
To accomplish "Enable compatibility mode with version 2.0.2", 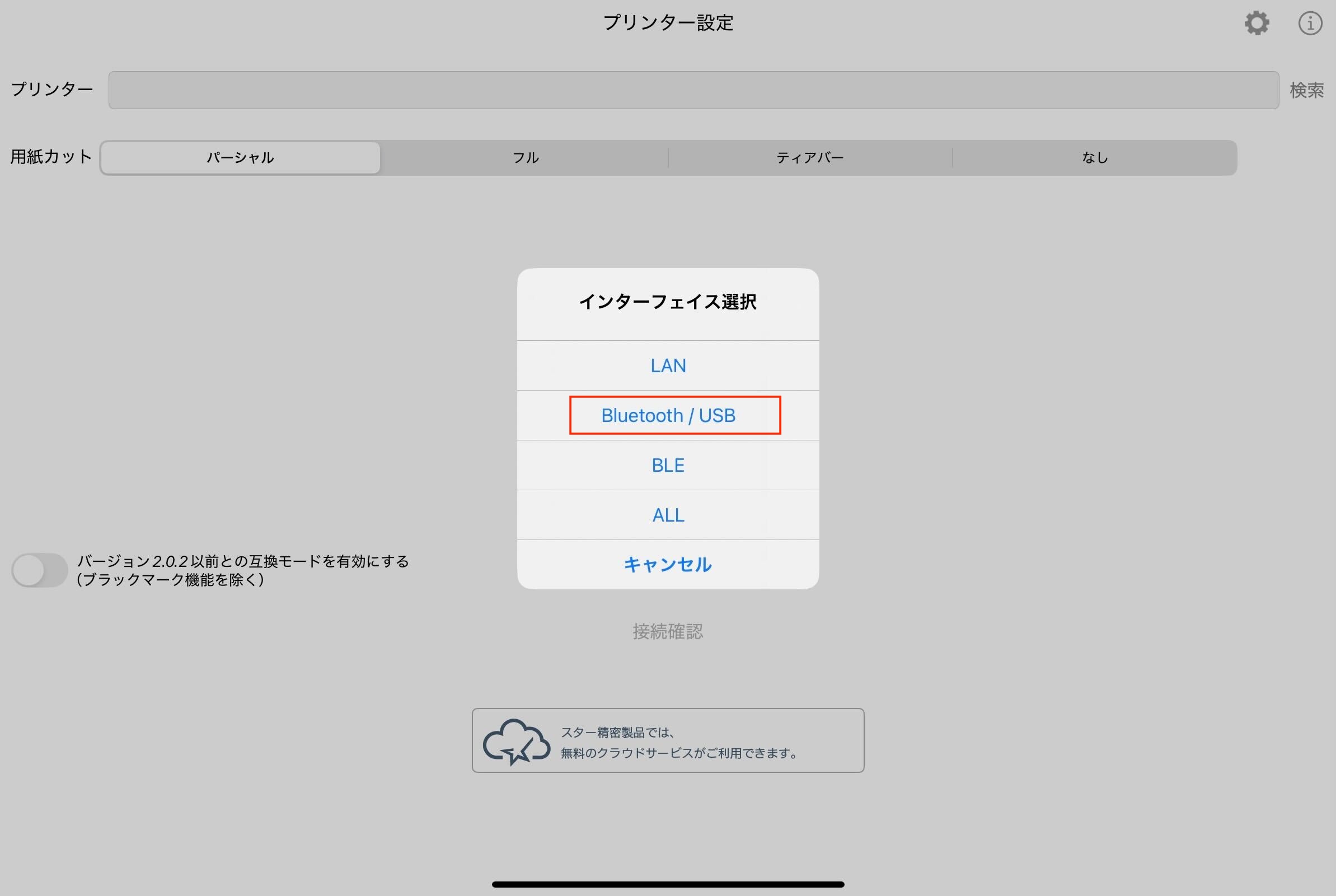I will (x=39, y=570).
